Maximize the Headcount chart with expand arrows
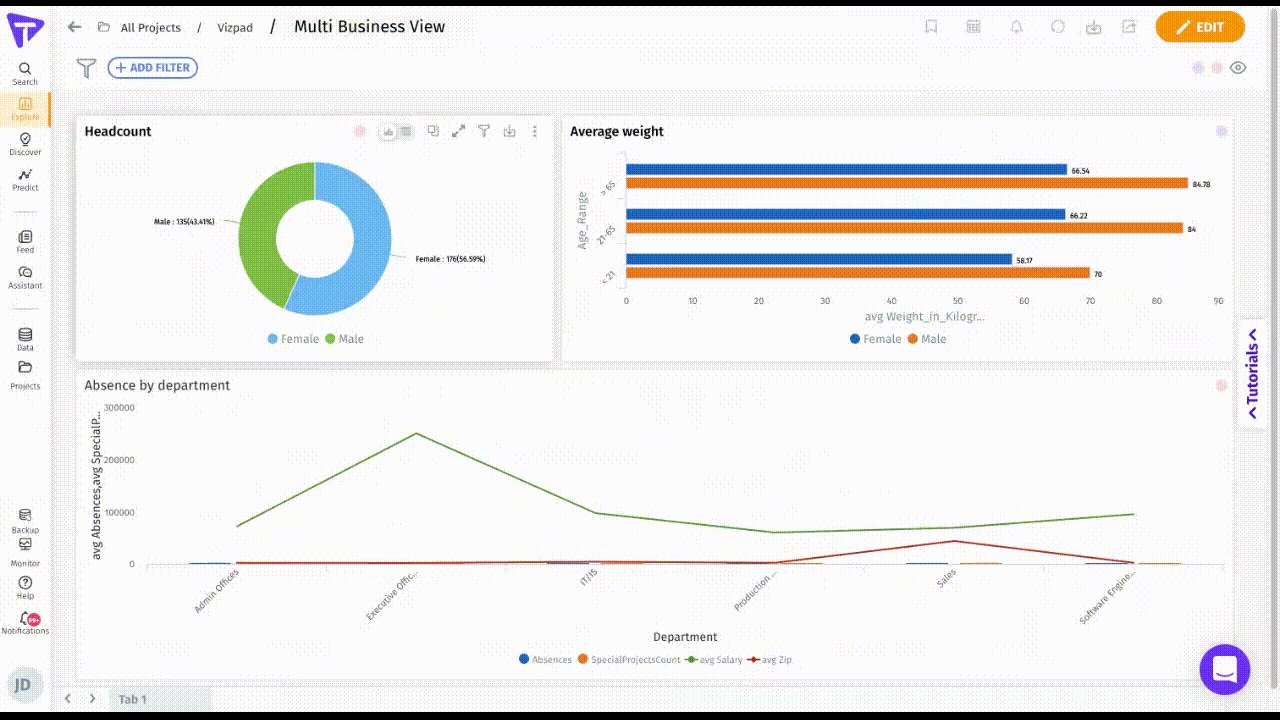Viewport: 1280px width, 720px height. 458,131
